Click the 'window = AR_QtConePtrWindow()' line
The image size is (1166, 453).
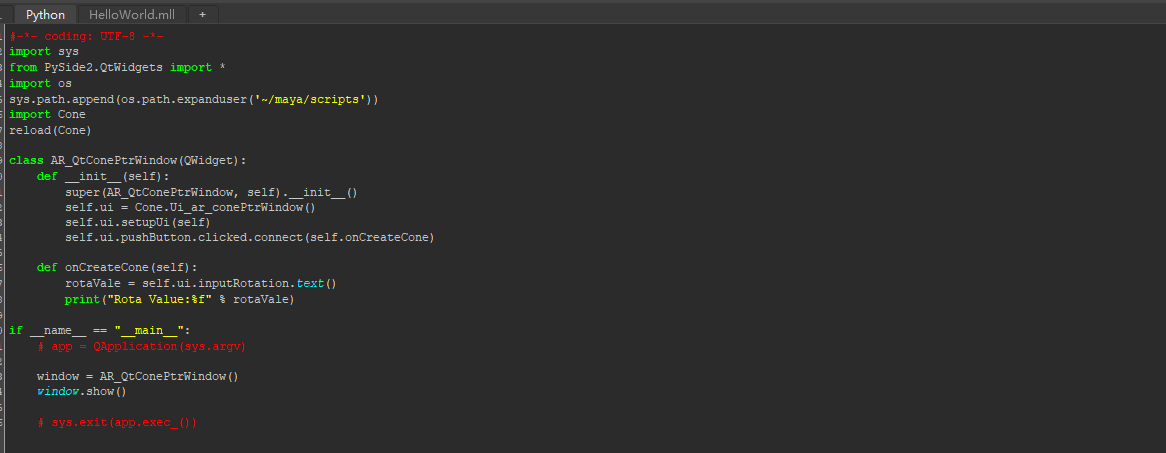click(x=138, y=376)
